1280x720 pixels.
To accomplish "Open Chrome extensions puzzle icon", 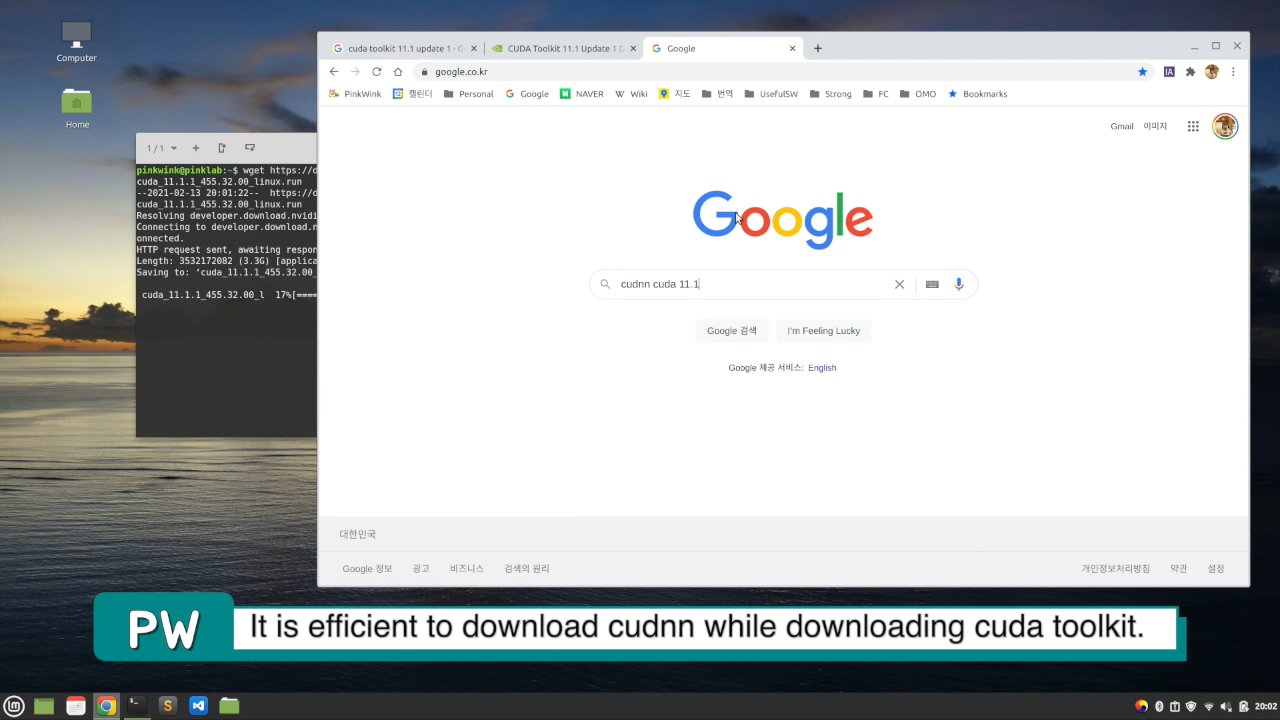I will coord(1190,72).
